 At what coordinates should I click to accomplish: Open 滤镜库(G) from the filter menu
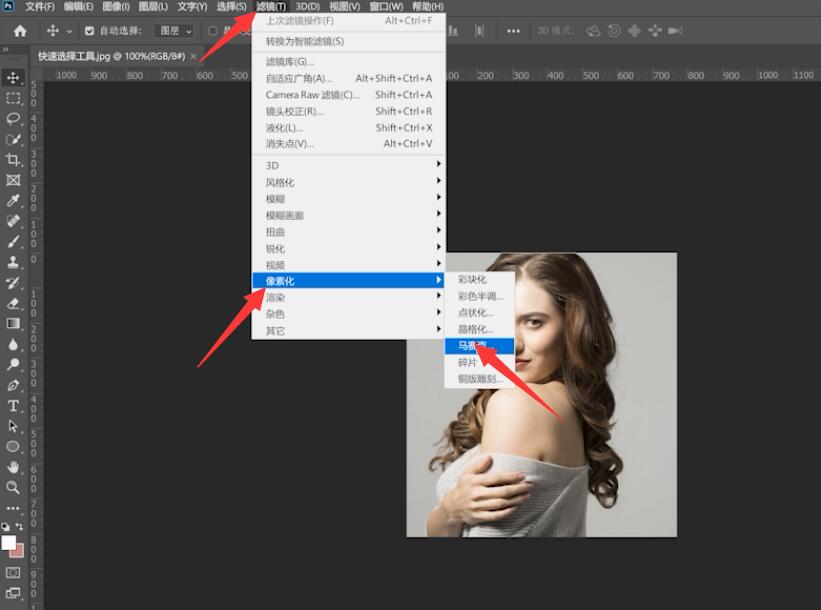tap(348, 62)
